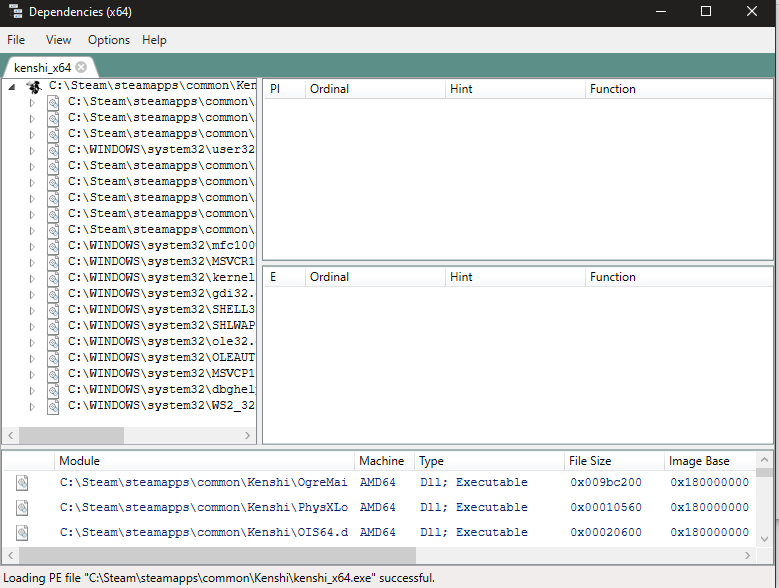
Task: Sort modules by Image Base column
Action: point(709,461)
